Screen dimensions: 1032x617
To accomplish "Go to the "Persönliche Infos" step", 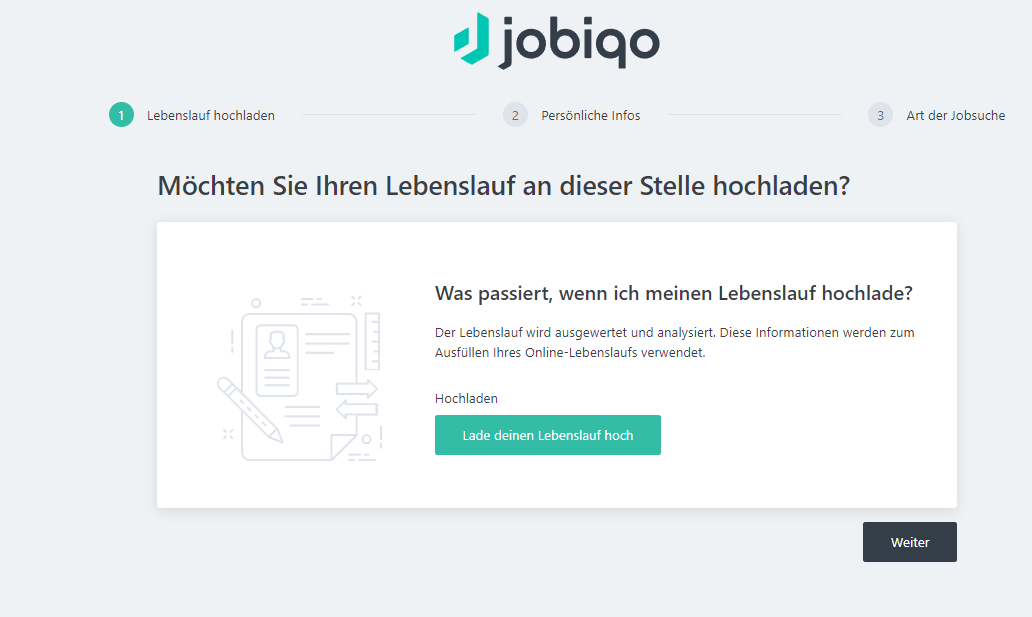I will (x=591, y=115).
